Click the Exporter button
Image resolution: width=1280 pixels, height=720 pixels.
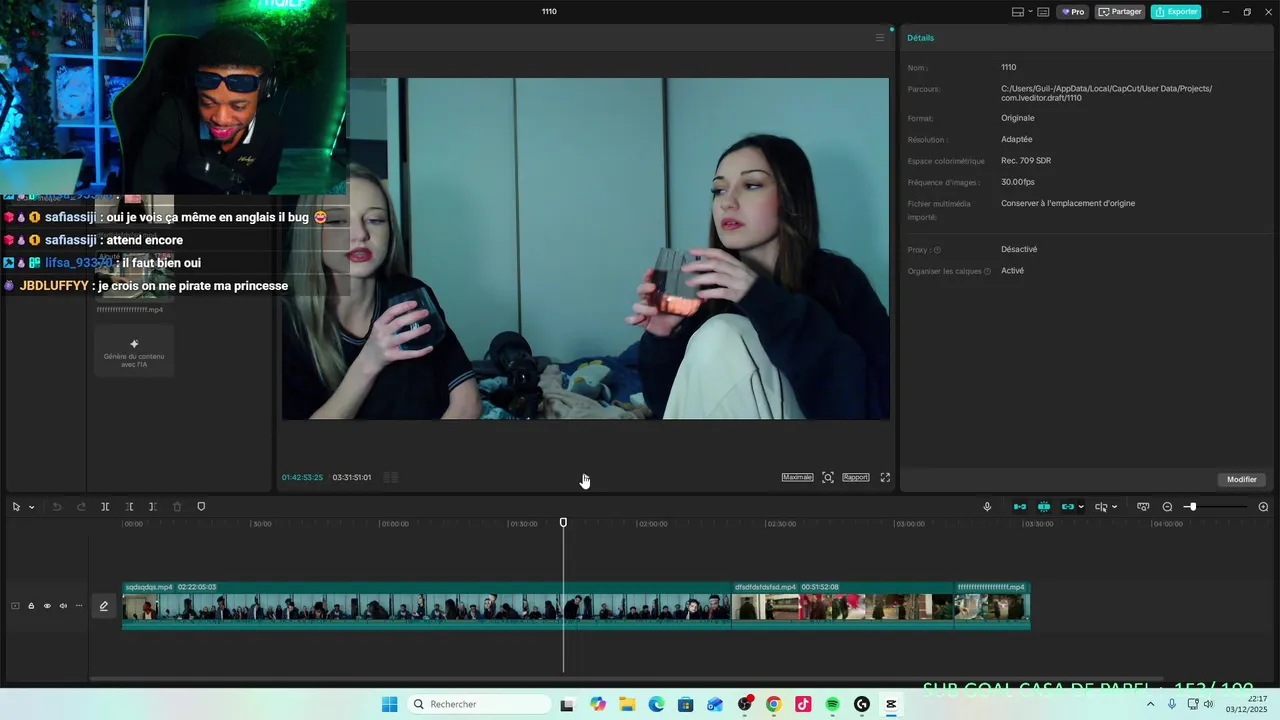point(1176,12)
